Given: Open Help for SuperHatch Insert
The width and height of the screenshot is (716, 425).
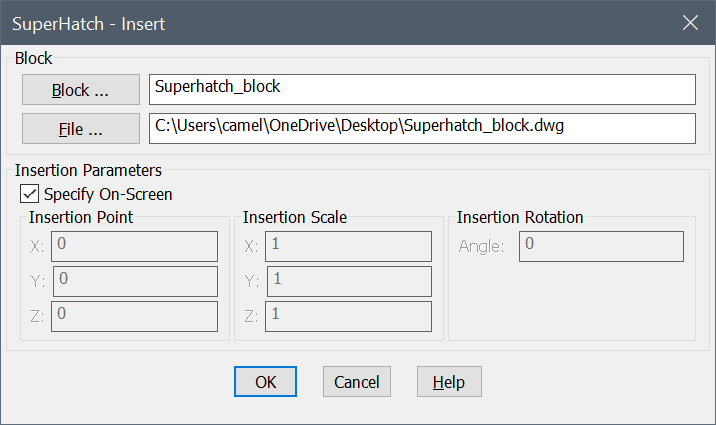Looking at the screenshot, I should point(449,381).
